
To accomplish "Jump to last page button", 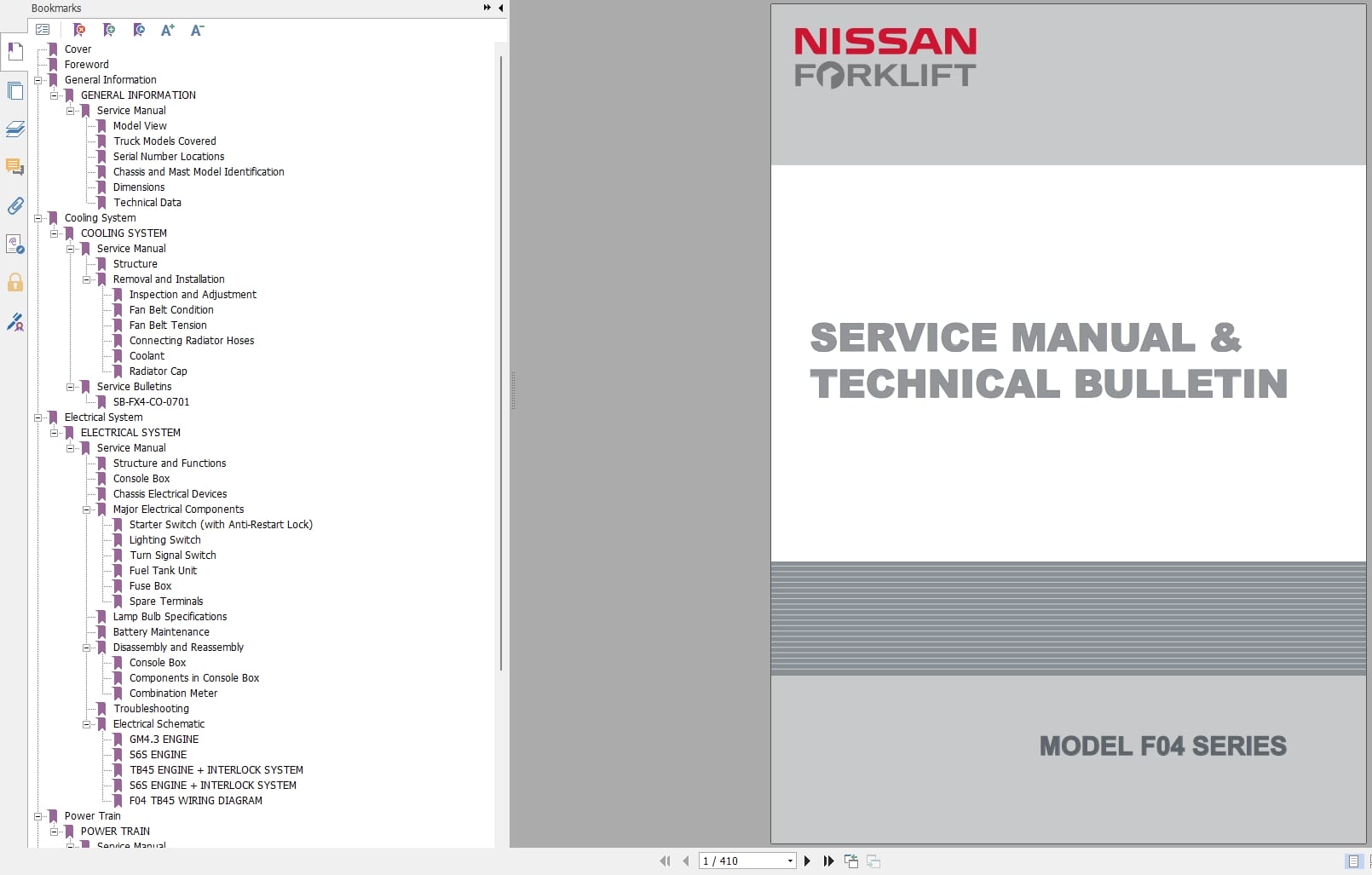I will (x=828, y=861).
